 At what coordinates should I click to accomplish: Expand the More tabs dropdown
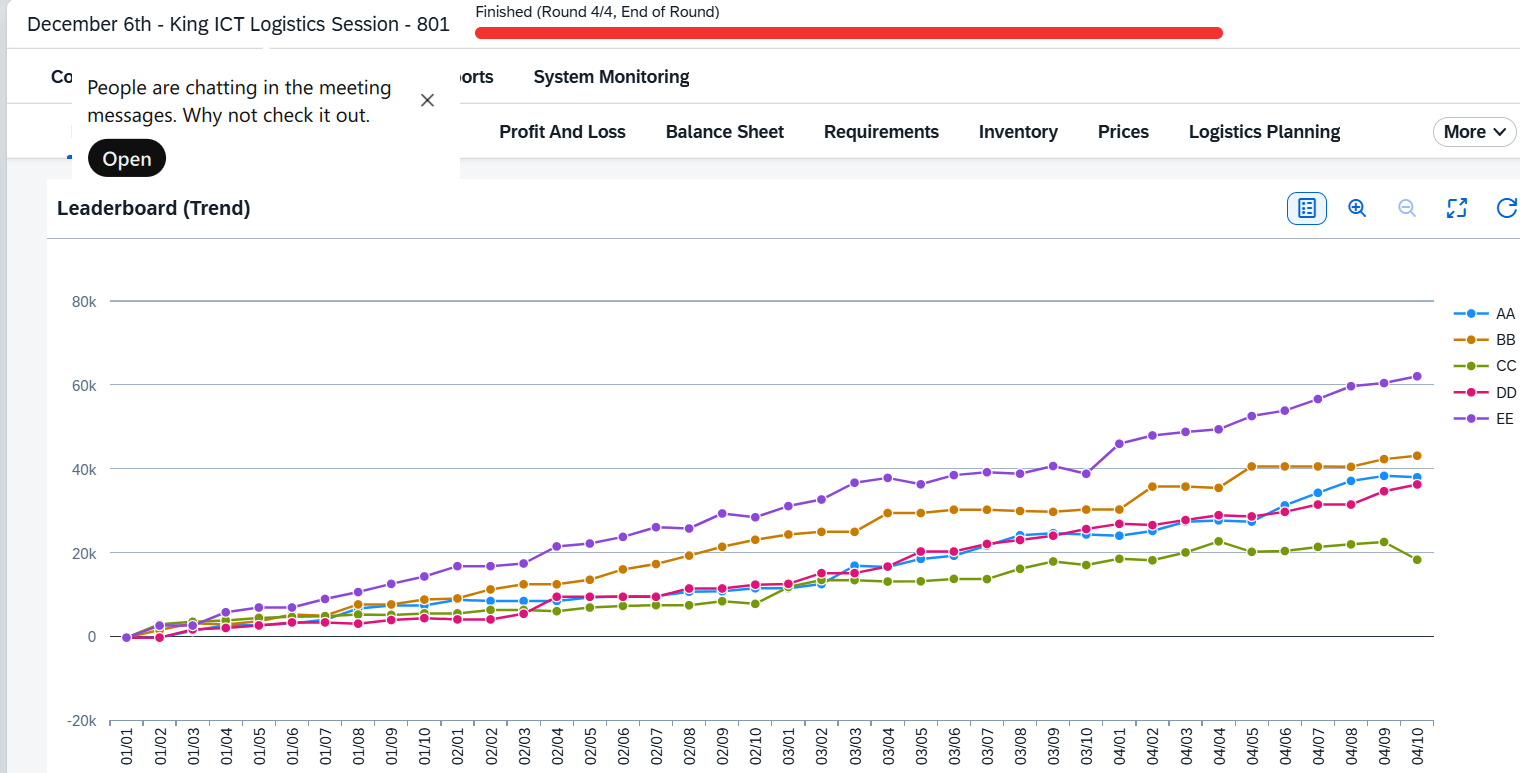tap(1474, 132)
